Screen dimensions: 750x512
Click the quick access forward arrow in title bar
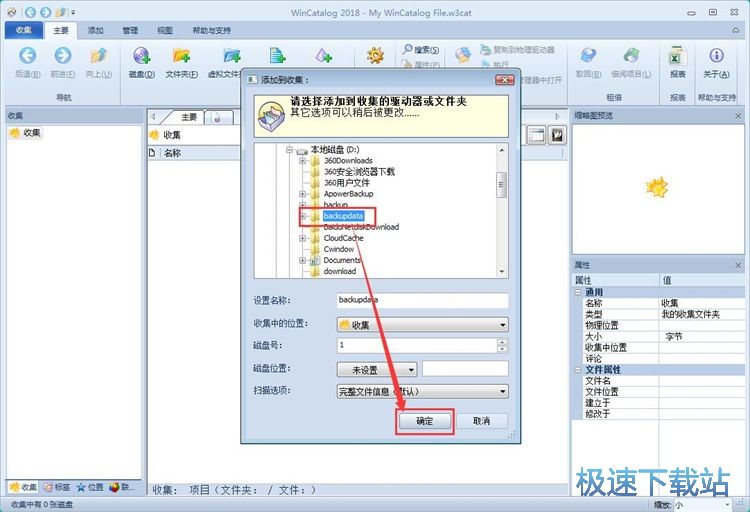pos(46,12)
